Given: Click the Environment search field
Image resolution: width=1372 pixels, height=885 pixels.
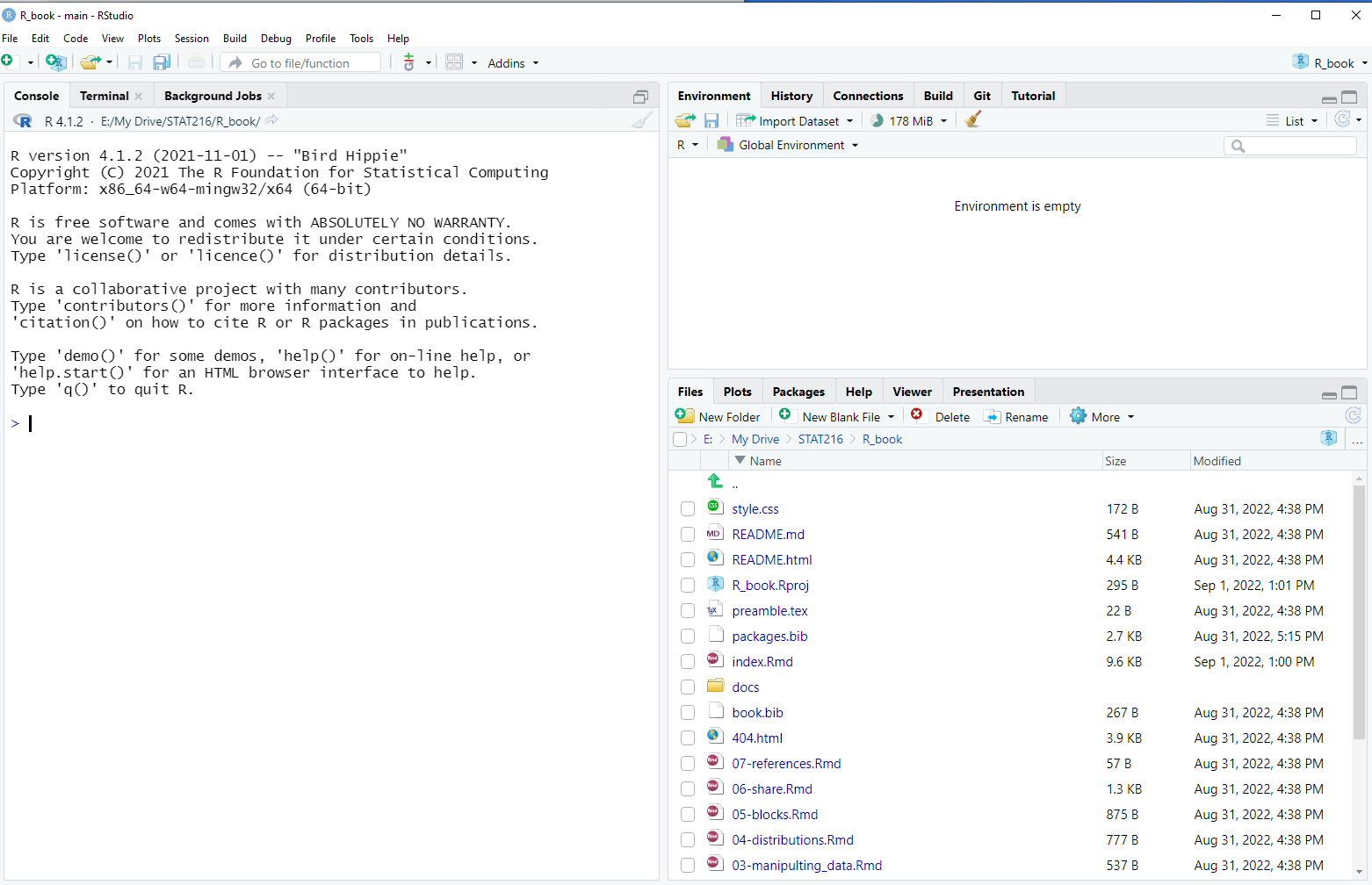Looking at the screenshot, I should tap(1290, 146).
